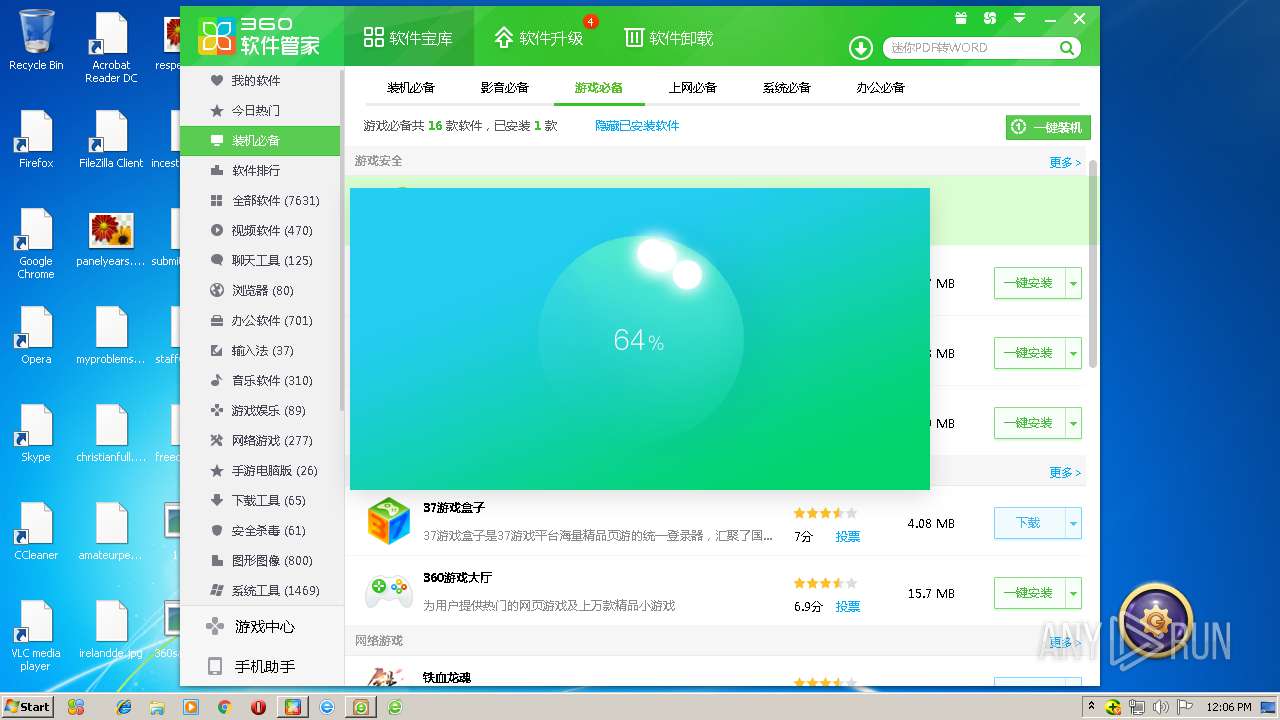This screenshot has height=720, width=1280.
Task: Select 安全杀毒 (61) category
Action: click(260, 531)
